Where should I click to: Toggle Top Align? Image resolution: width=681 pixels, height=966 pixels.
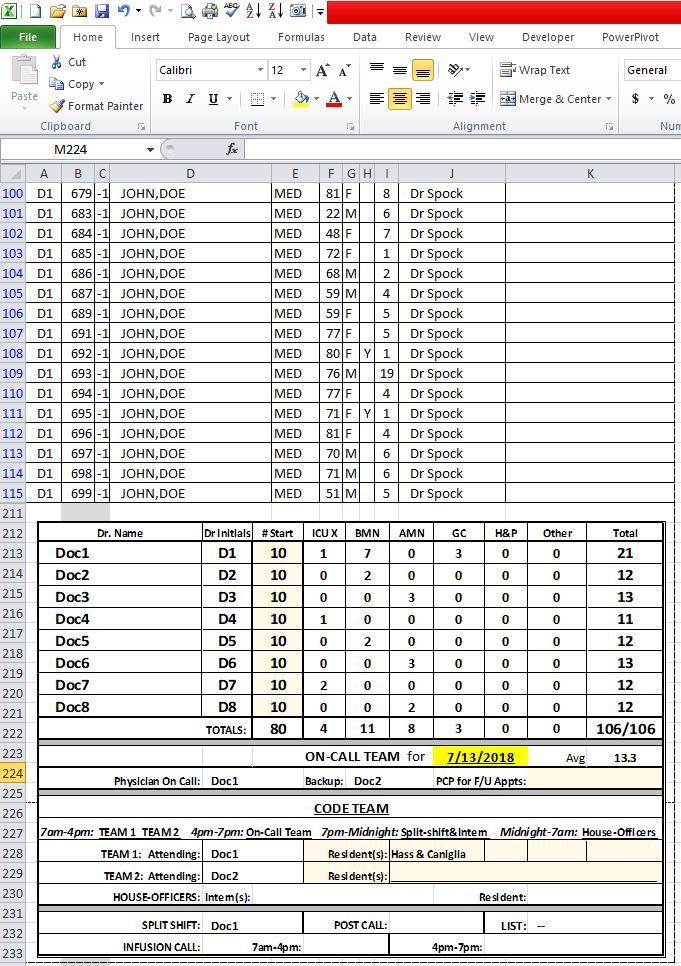377,70
